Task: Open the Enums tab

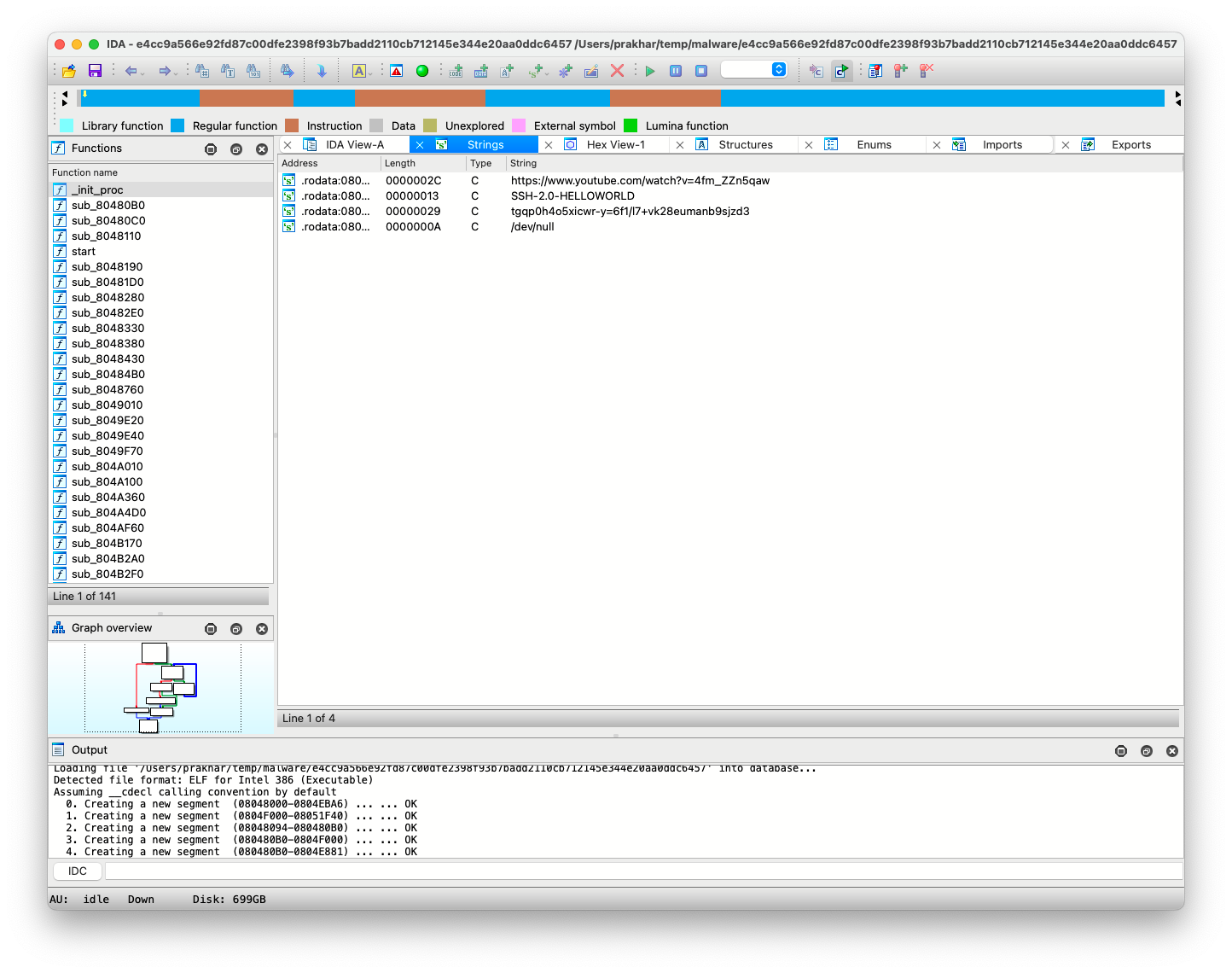Action: pos(875,145)
